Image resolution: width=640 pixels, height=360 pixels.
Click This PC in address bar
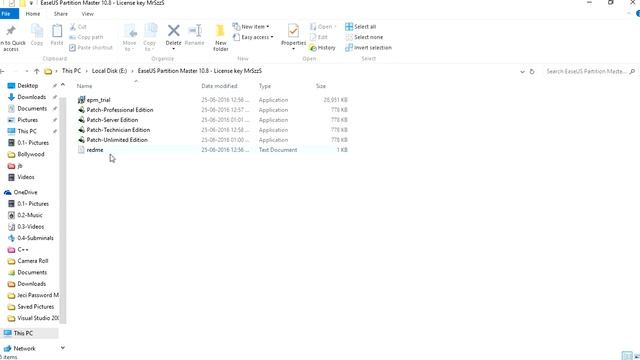(x=71, y=71)
